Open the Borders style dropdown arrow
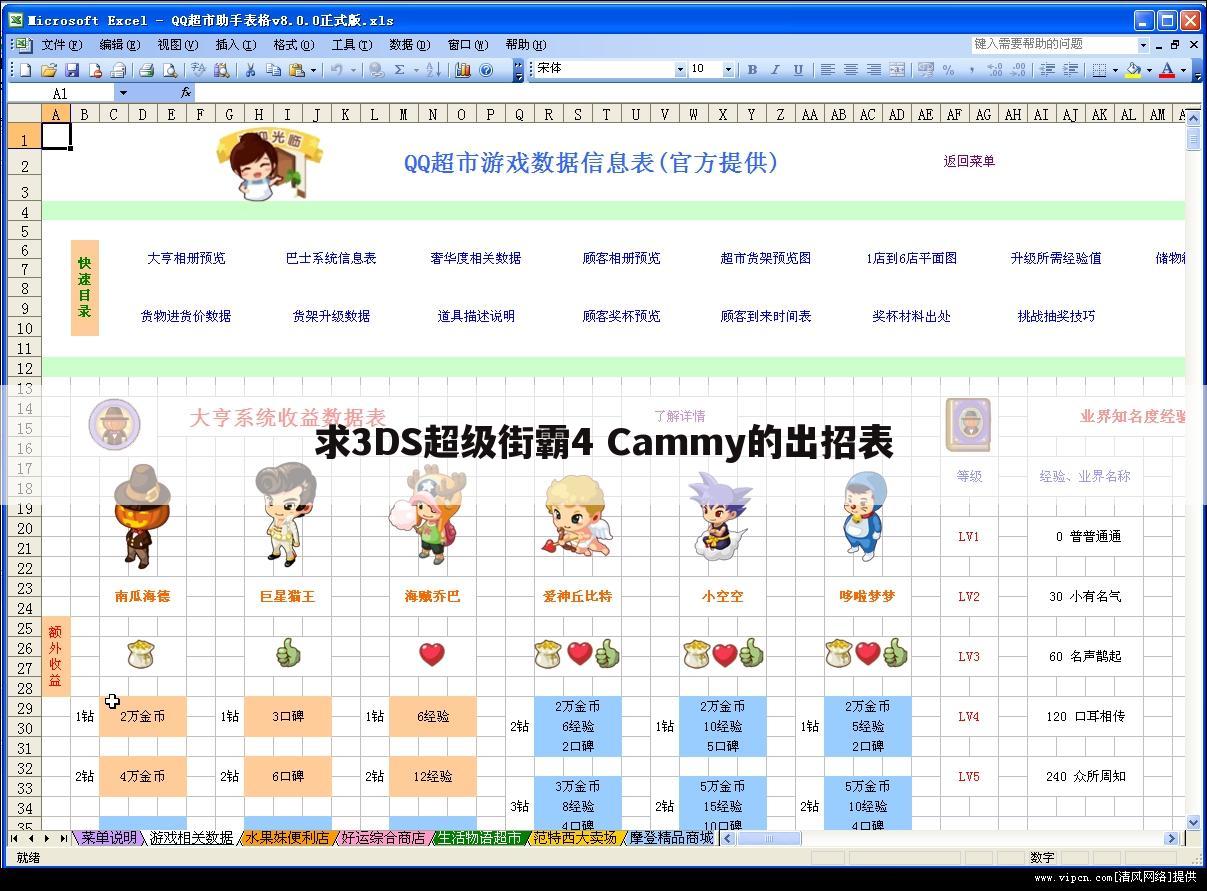1207x891 pixels. coord(1115,70)
